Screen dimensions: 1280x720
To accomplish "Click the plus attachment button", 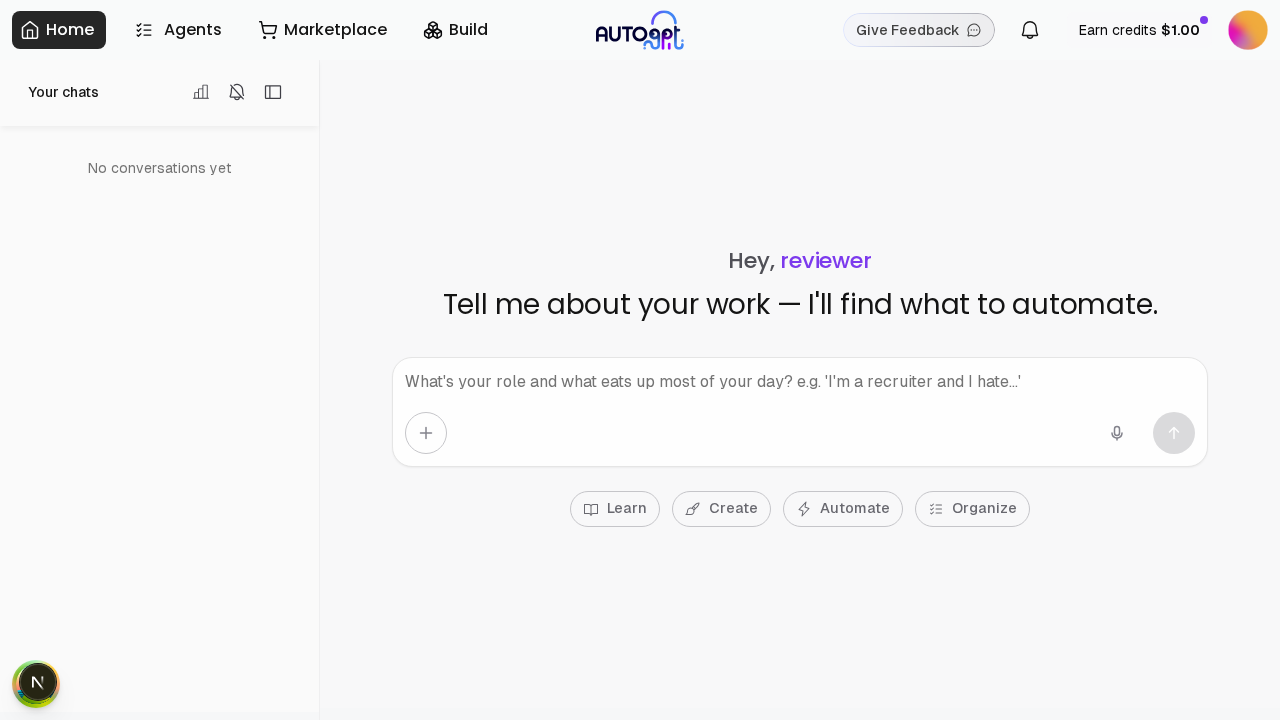I will coord(426,433).
